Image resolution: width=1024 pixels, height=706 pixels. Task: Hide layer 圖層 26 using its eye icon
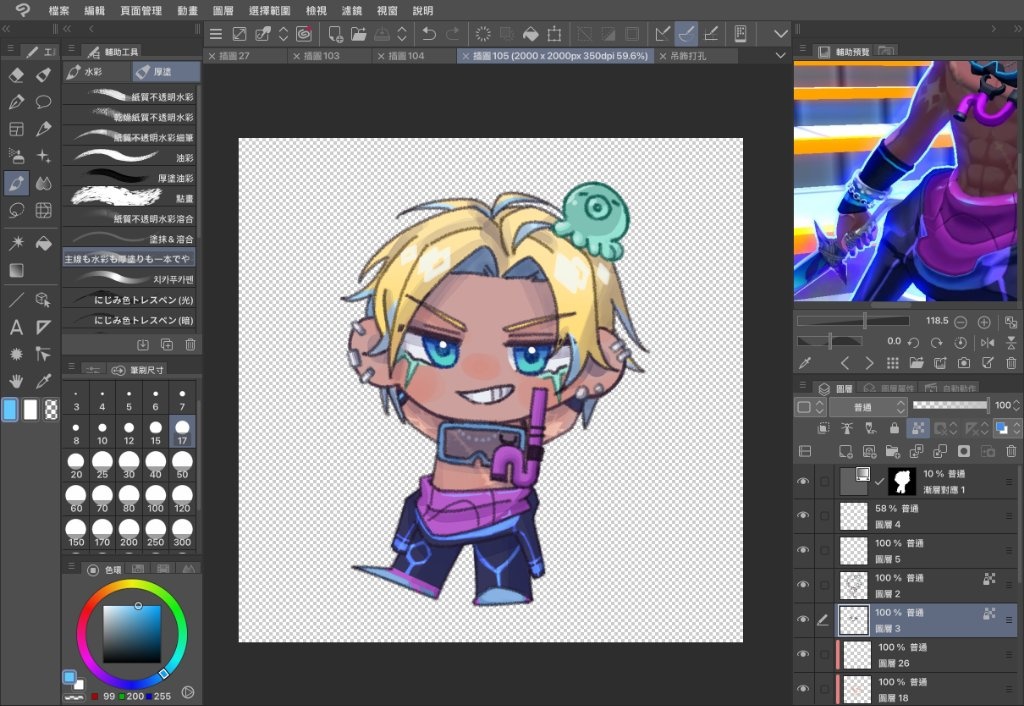point(803,654)
